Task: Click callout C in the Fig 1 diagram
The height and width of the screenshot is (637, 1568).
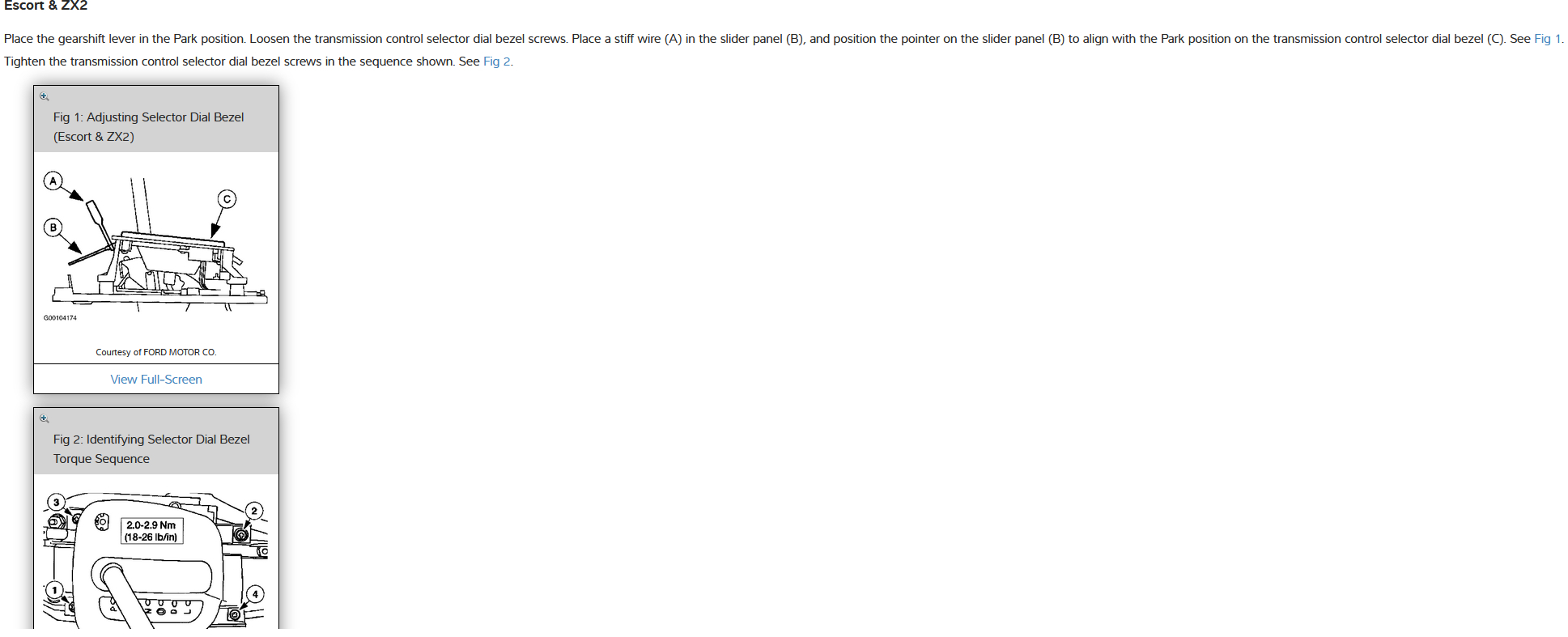Action: [x=227, y=198]
